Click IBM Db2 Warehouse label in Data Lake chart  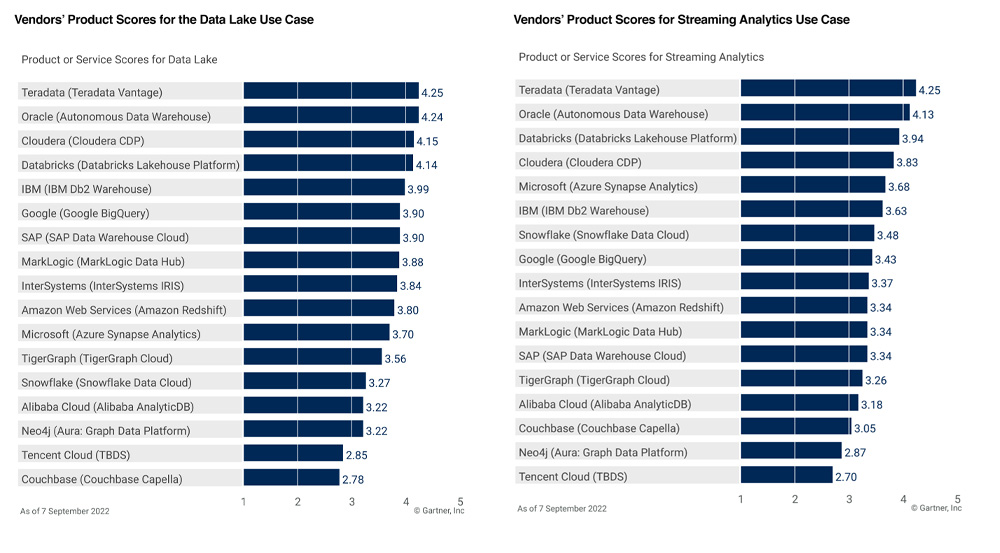click(86, 189)
